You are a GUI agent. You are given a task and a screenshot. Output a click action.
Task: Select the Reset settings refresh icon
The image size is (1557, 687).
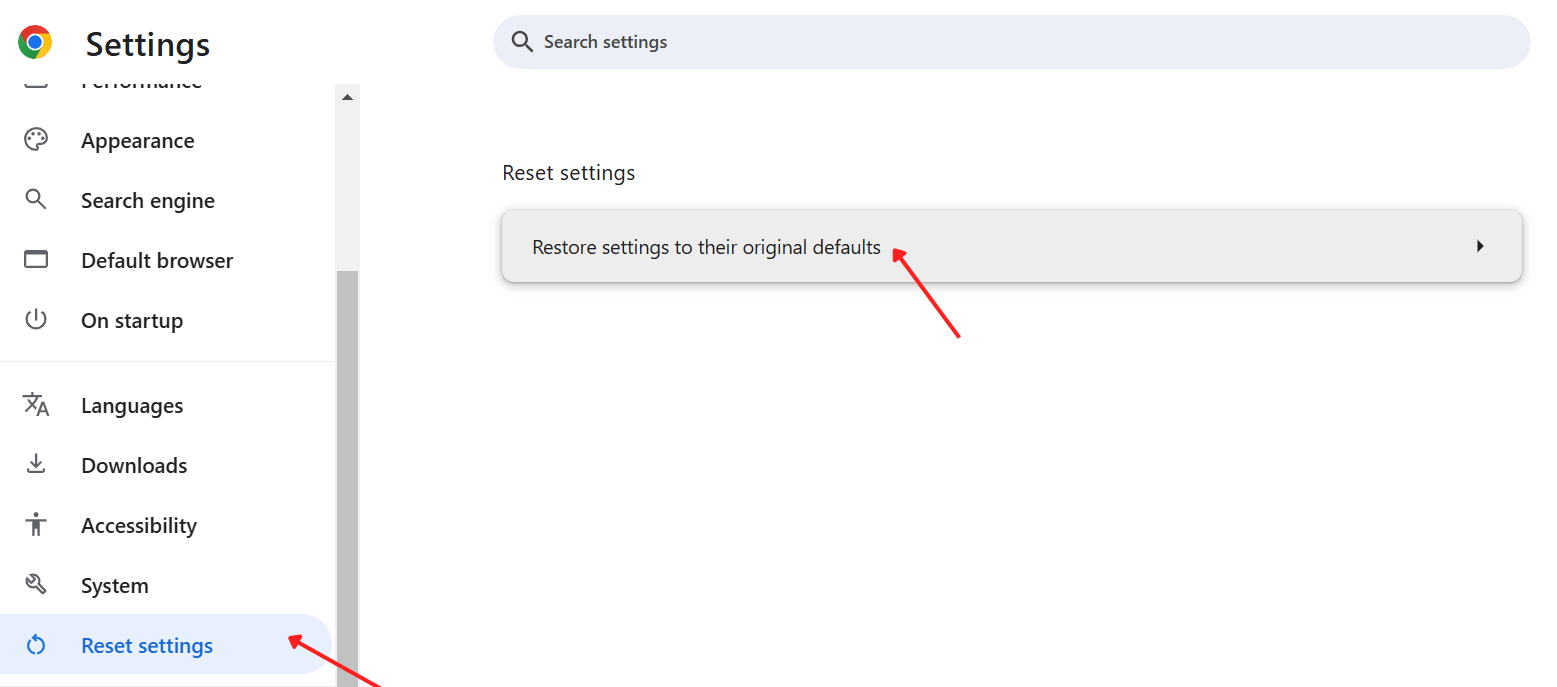pos(36,645)
